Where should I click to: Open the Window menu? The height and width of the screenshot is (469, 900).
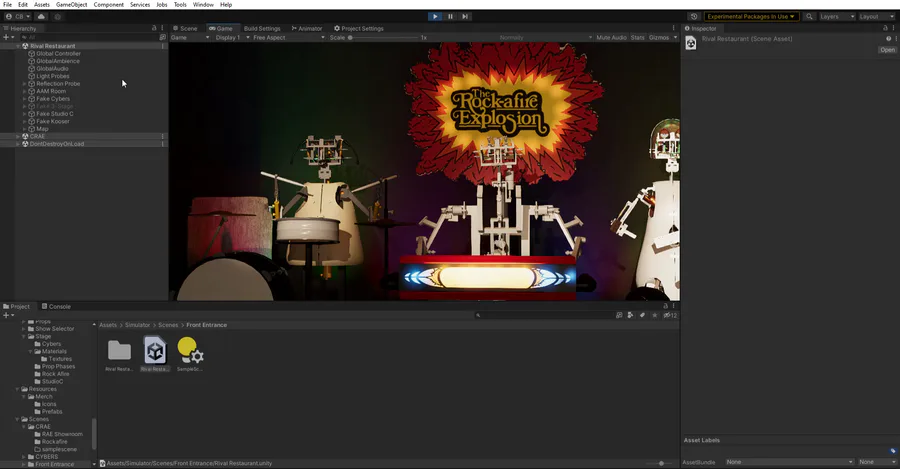(203, 5)
